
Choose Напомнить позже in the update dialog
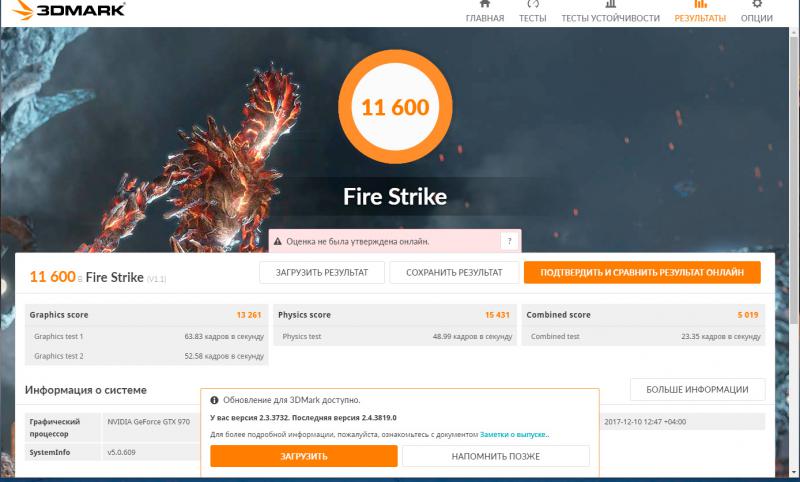496,456
